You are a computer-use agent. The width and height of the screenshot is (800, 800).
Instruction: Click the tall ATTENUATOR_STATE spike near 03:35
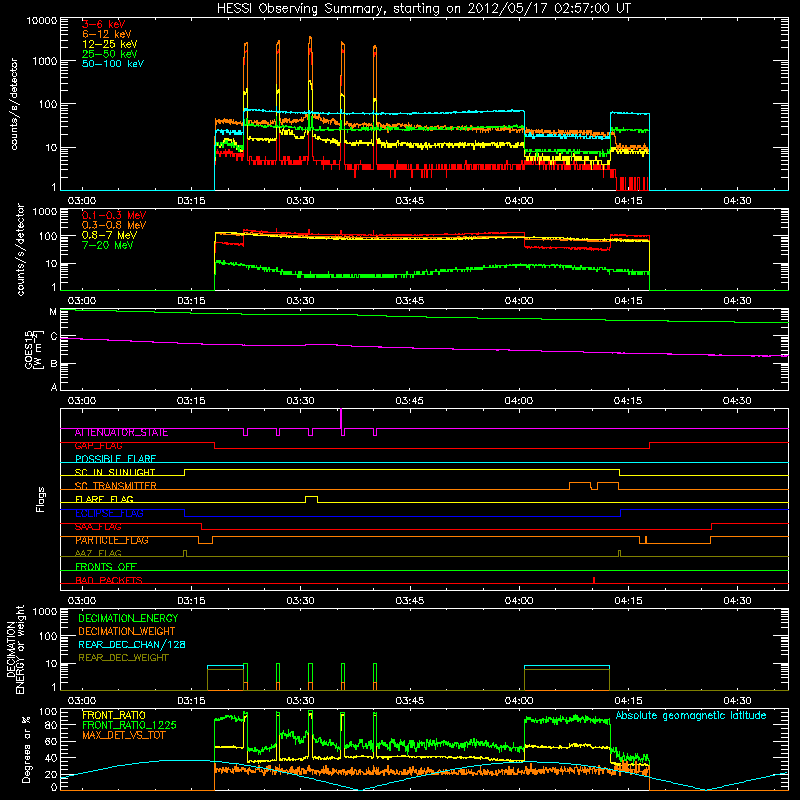(341, 418)
